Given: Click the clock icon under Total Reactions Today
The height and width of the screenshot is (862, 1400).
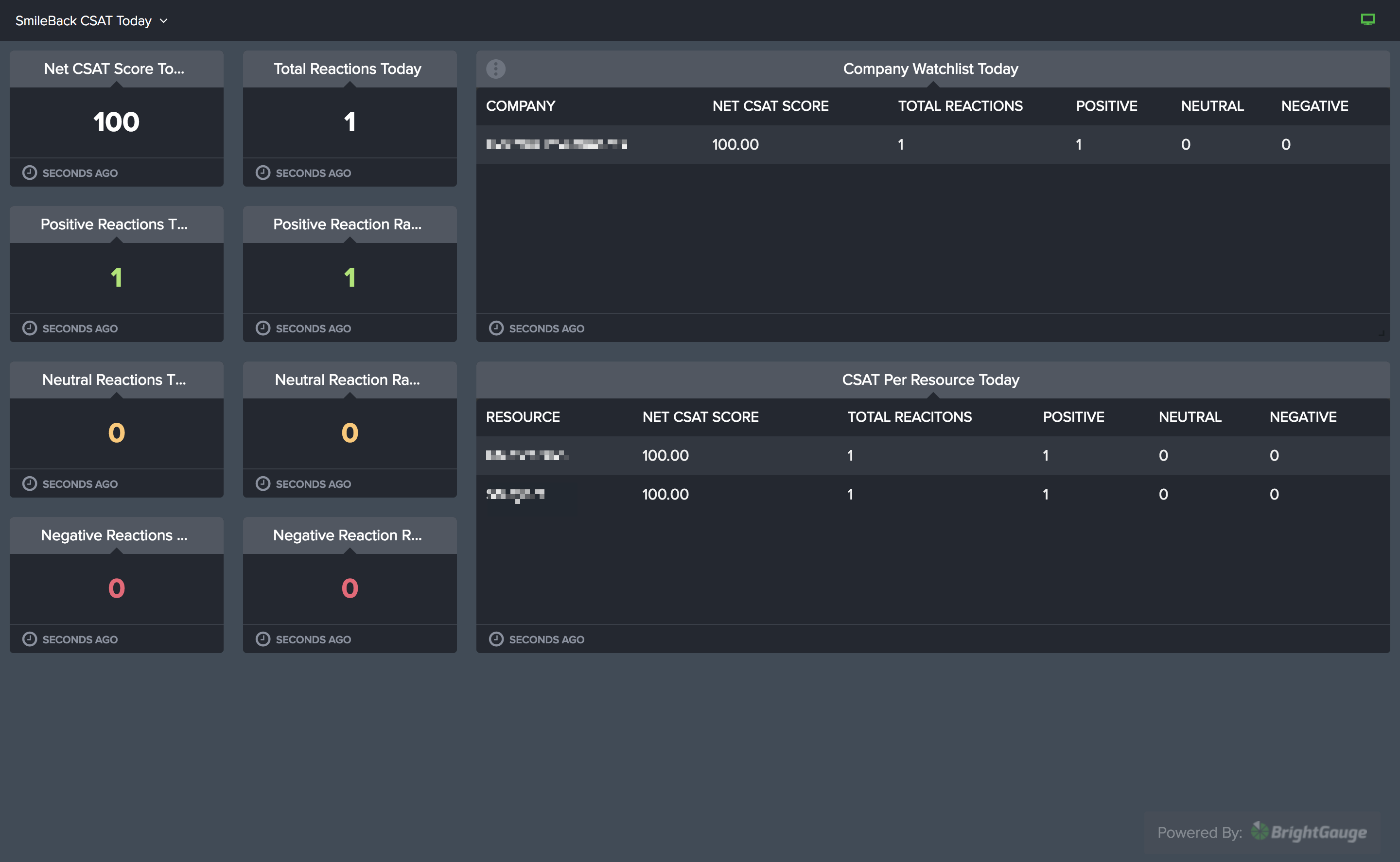Looking at the screenshot, I should [263, 173].
